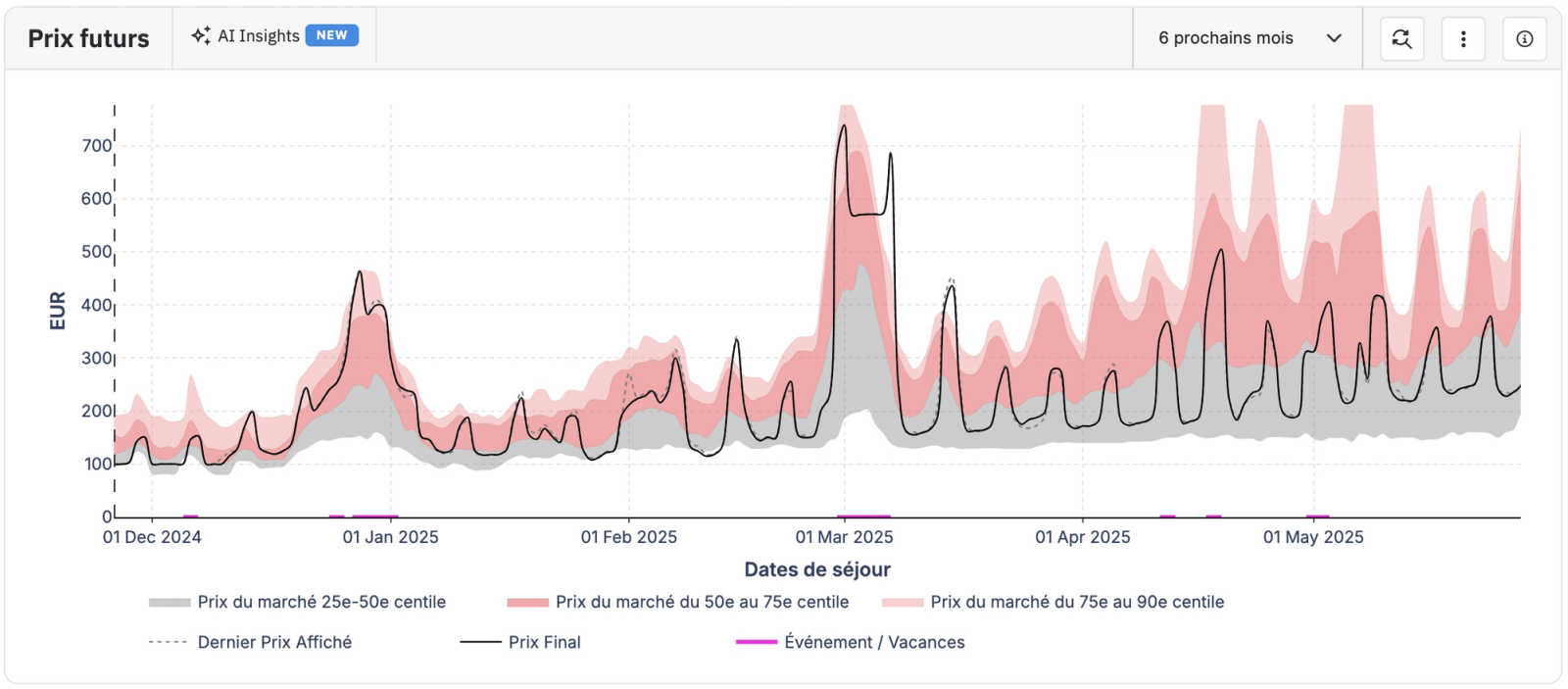Toggle 'Prix du marché 25e-50e centile' legend

point(297,602)
